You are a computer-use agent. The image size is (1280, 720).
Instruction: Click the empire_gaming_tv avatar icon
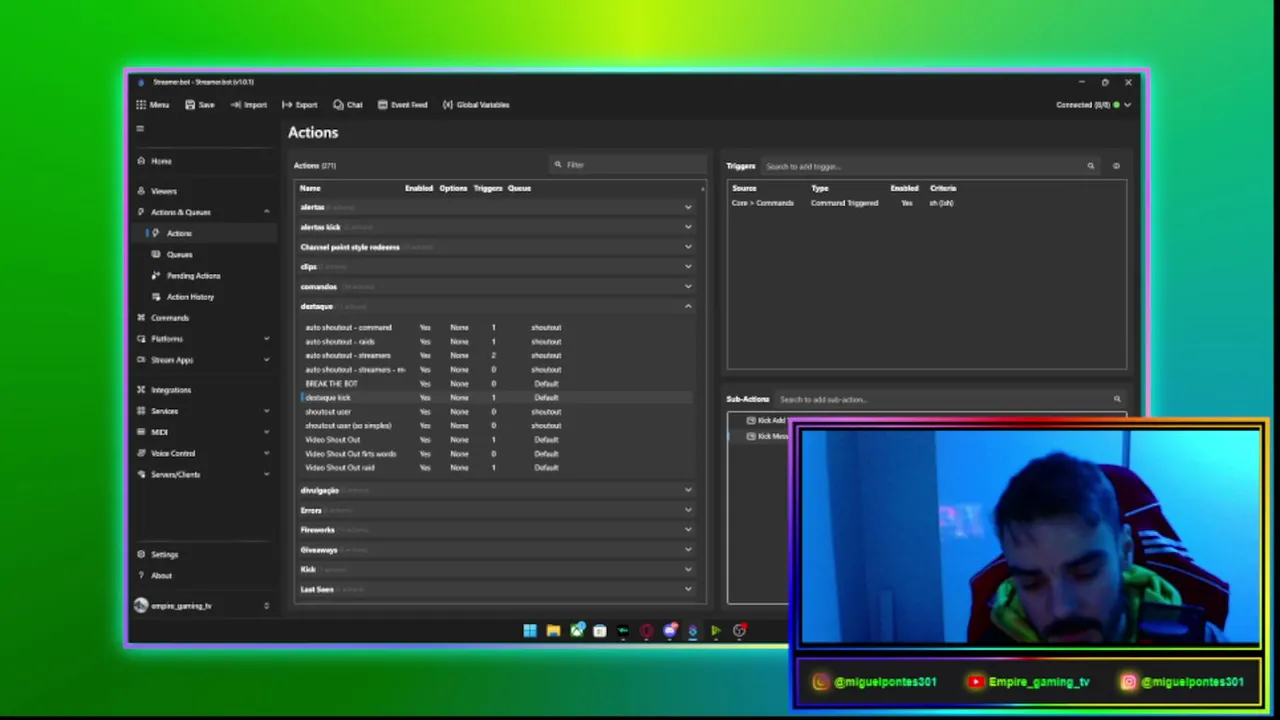141,605
